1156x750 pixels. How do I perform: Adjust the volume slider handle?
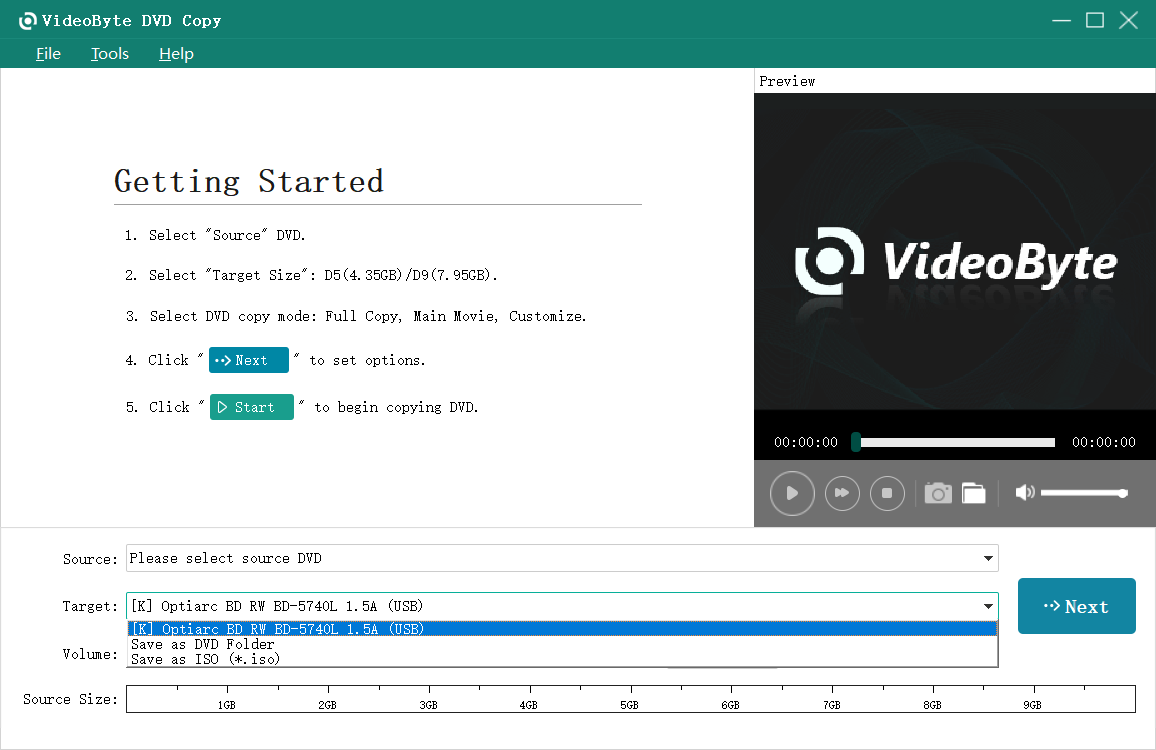[1122, 493]
